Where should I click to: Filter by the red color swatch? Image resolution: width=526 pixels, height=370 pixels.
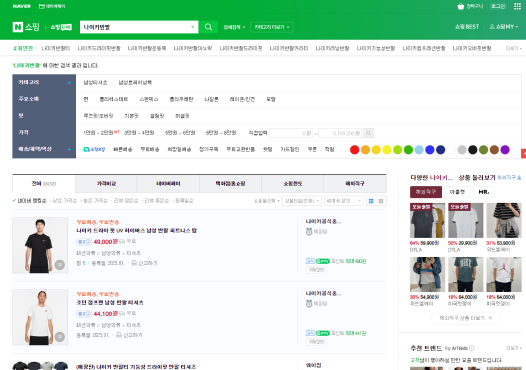click(x=355, y=150)
